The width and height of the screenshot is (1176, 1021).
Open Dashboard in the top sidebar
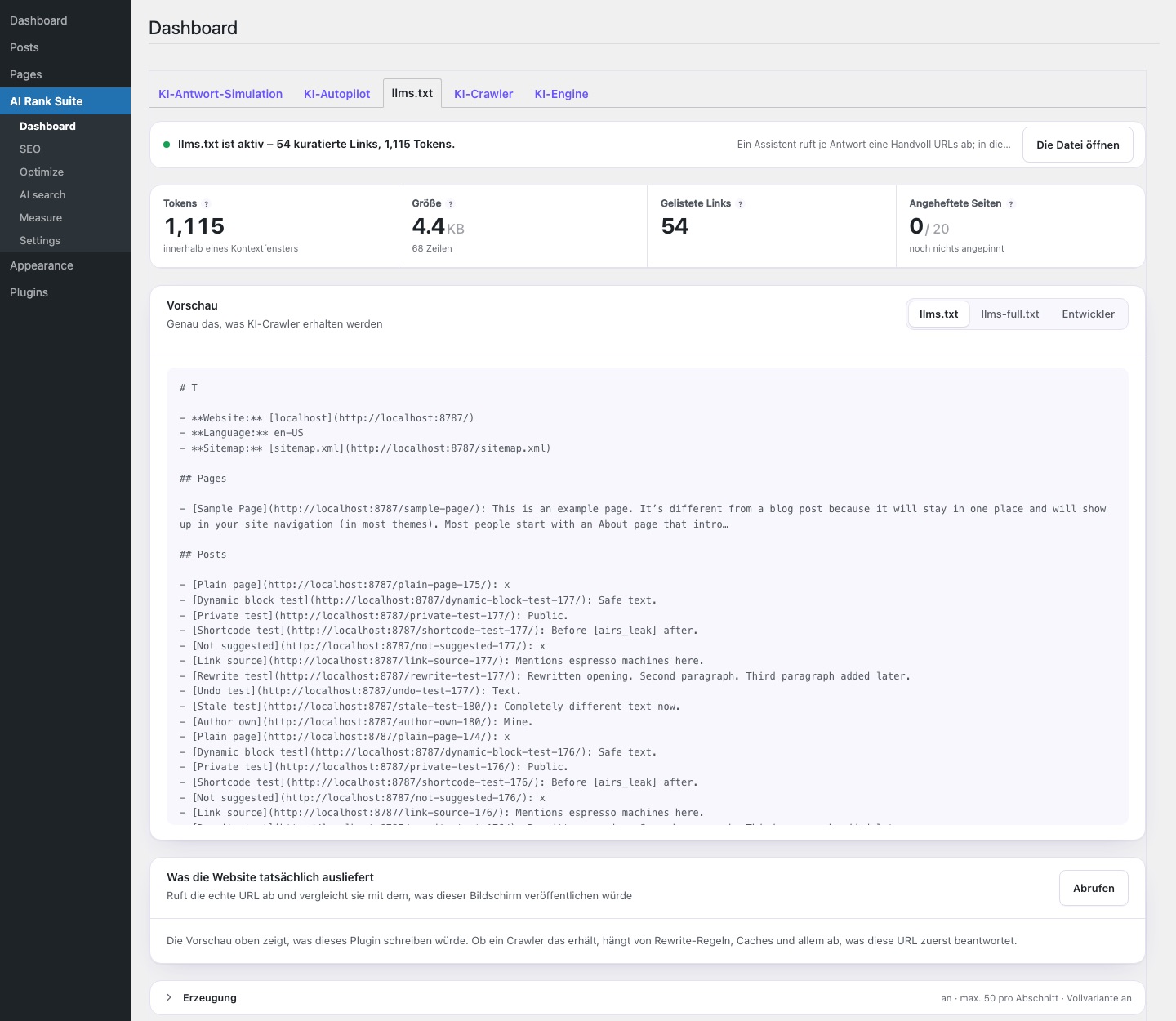click(x=65, y=20)
